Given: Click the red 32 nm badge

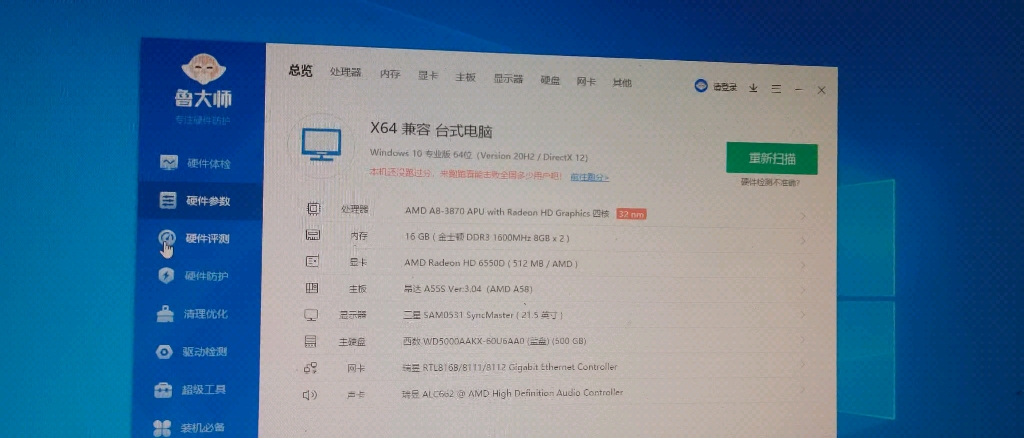Looking at the screenshot, I should pyautogui.click(x=632, y=213).
